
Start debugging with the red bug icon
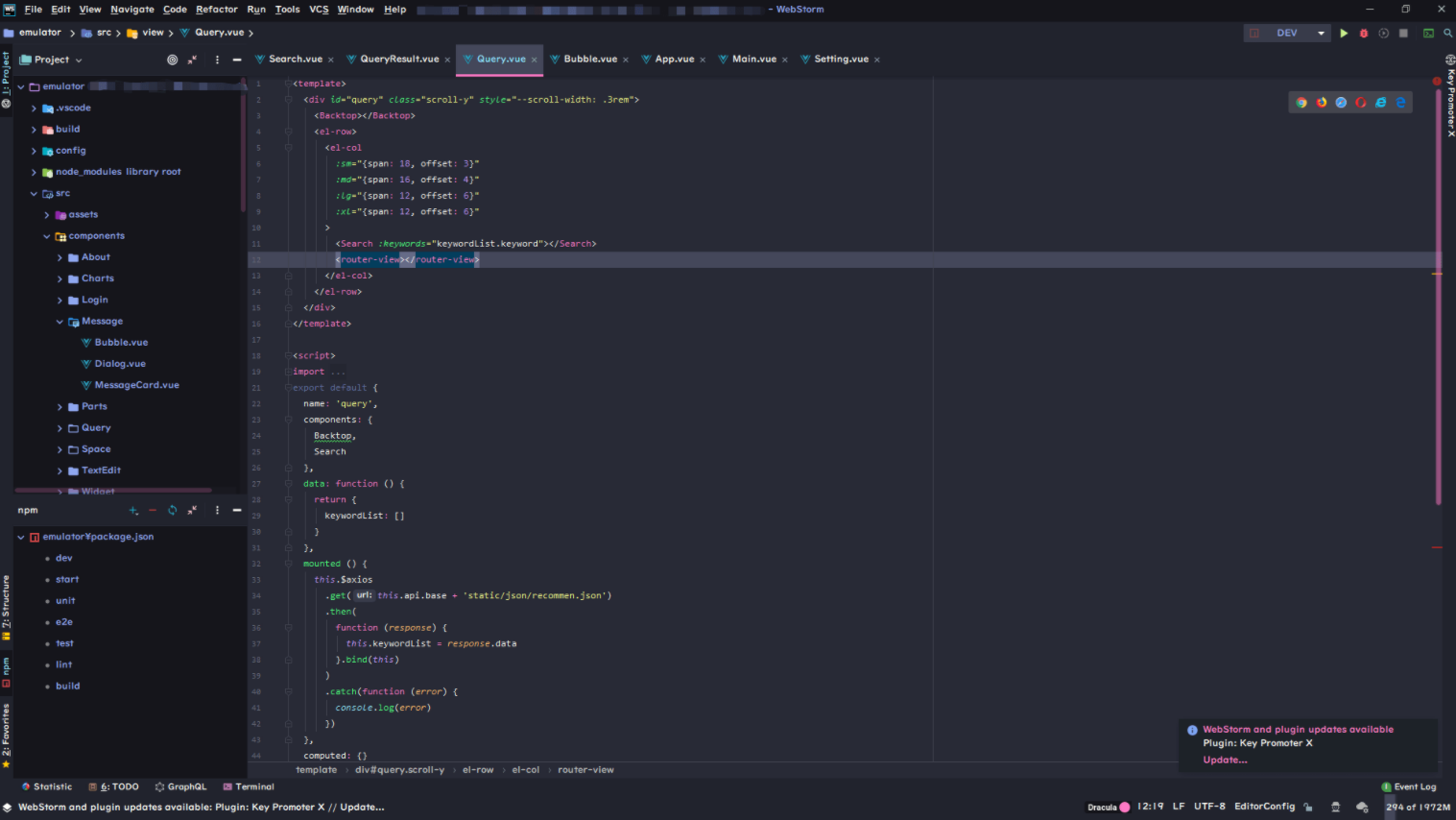1364,33
